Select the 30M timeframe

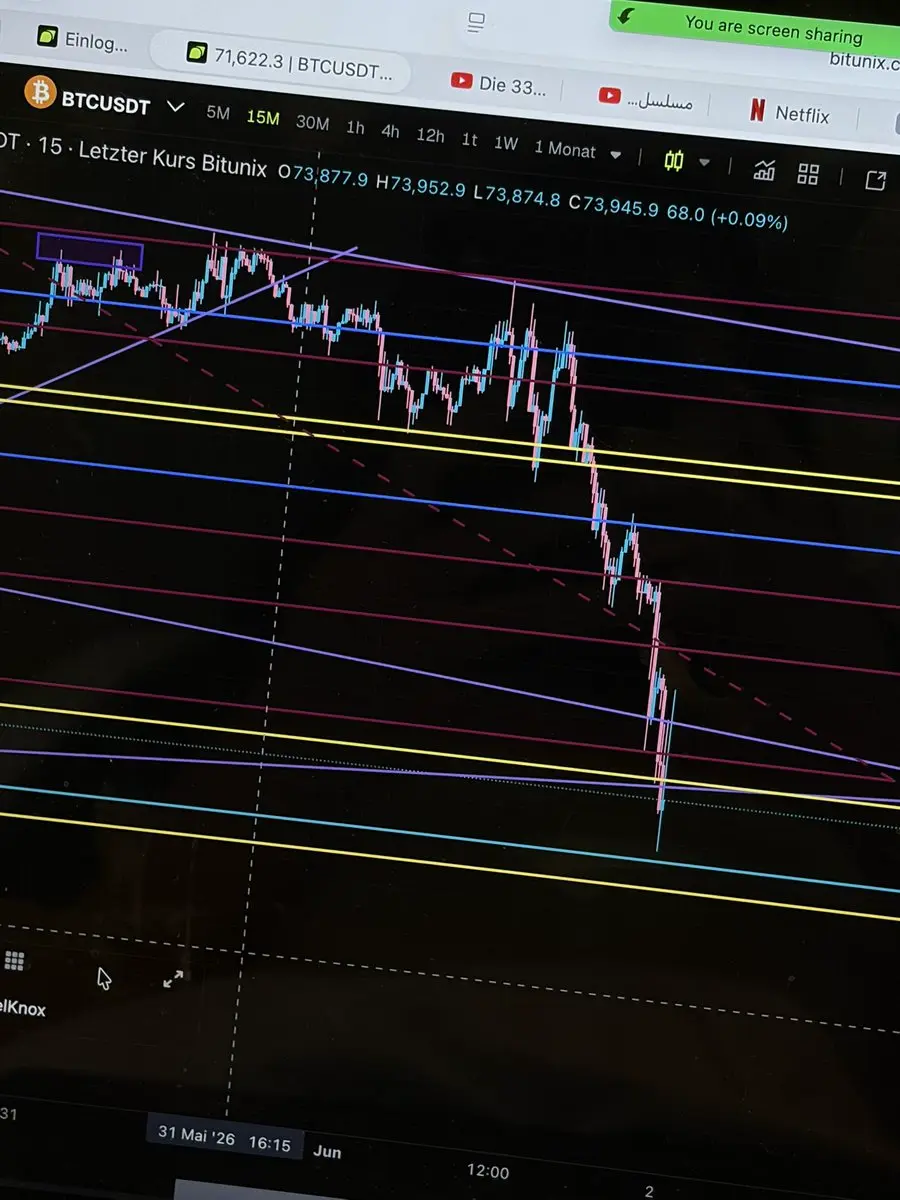point(312,122)
